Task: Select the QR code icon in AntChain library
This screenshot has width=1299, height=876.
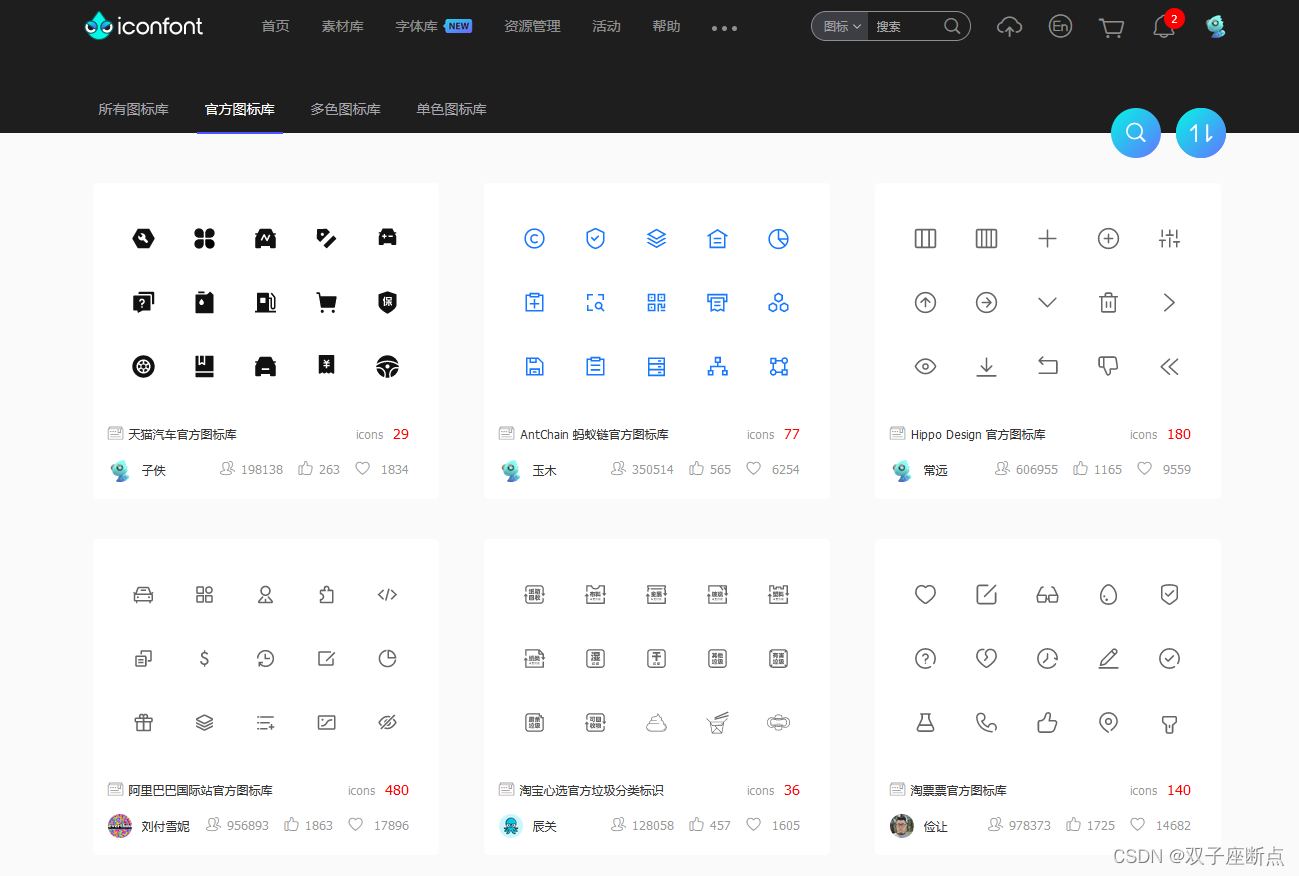Action: pyautogui.click(x=656, y=302)
